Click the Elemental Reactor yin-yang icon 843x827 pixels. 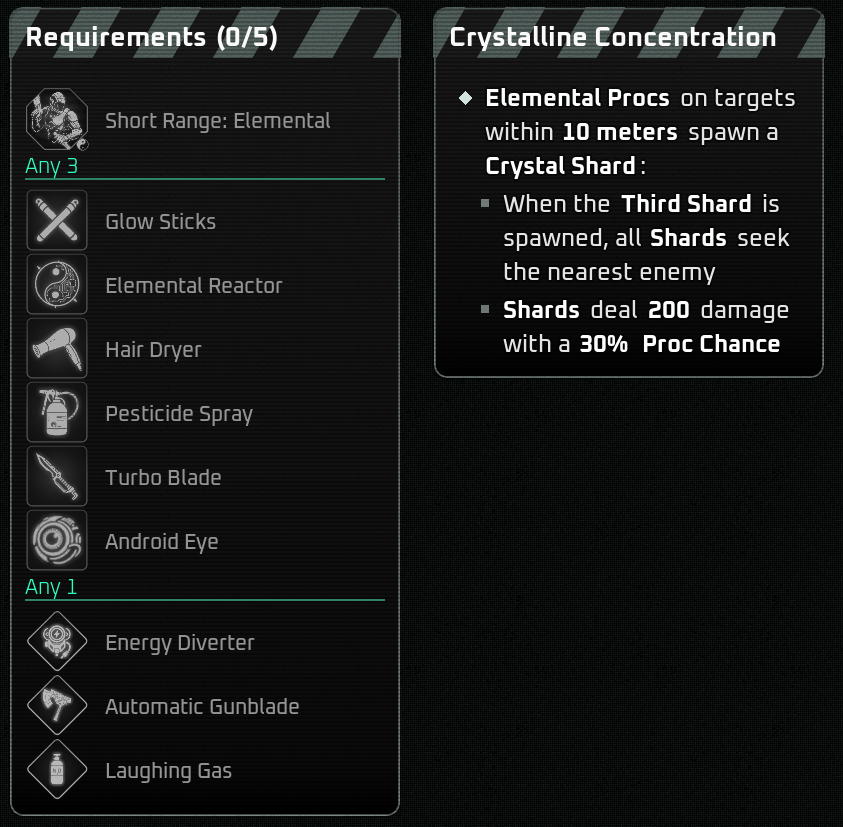[x=57, y=285]
